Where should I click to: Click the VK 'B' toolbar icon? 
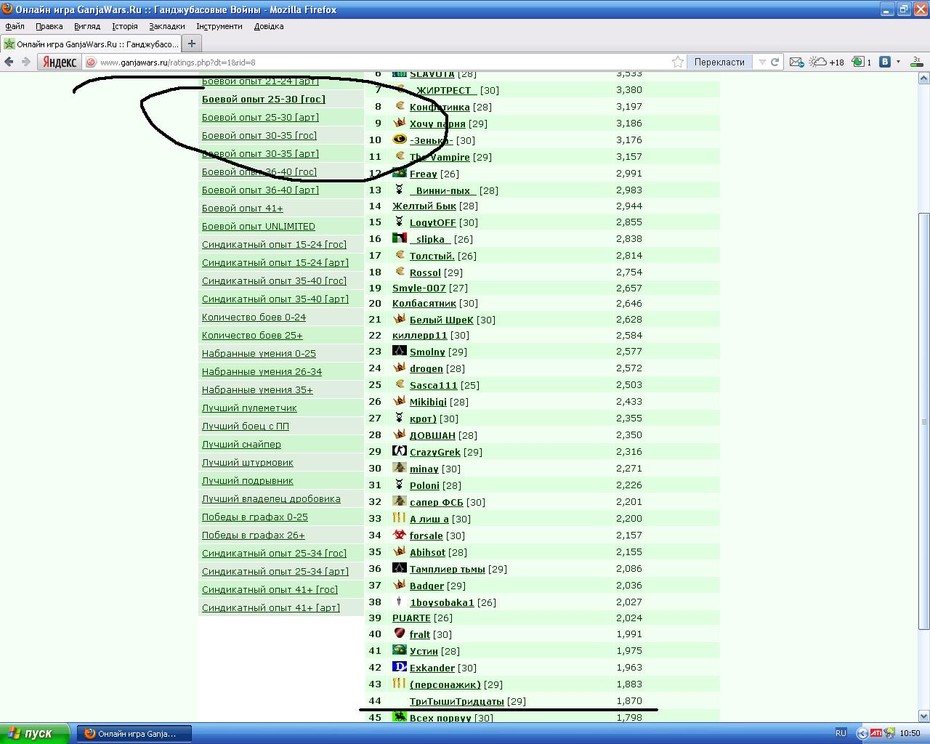884,62
